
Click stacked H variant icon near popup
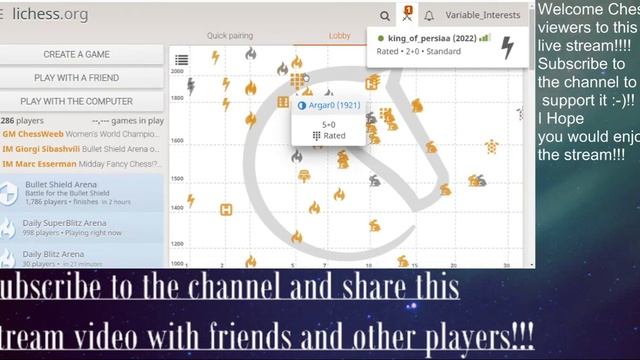(x=372, y=82)
